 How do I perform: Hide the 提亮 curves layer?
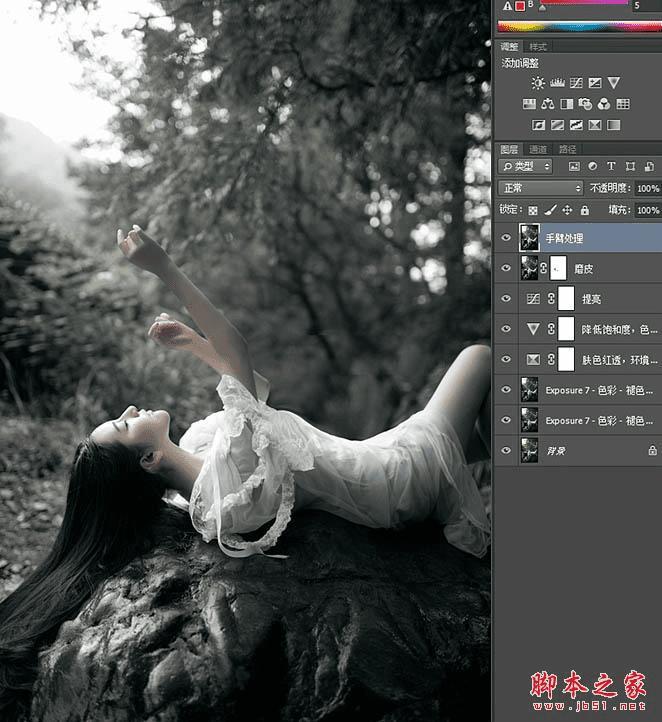pyautogui.click(x=506, y=298)
